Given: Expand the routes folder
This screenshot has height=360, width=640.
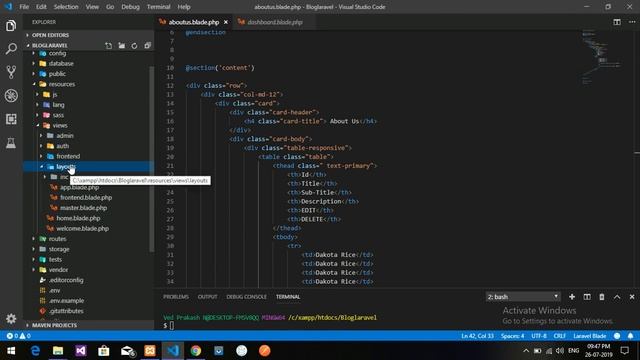Looking at the screenshot, I should (x=57, y=239).
